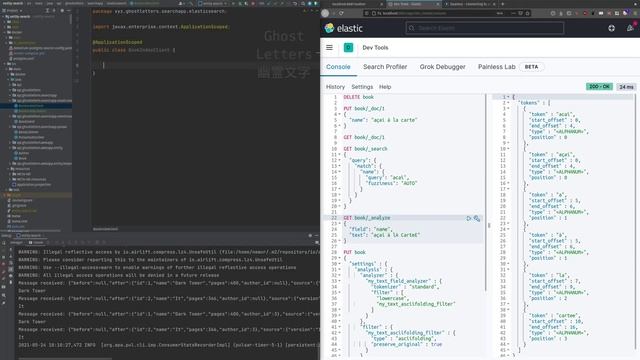
Task: Switch to Debugger tab in IntelliJ Debug panel
Action: pyautogui.click(x=16, y=242)
